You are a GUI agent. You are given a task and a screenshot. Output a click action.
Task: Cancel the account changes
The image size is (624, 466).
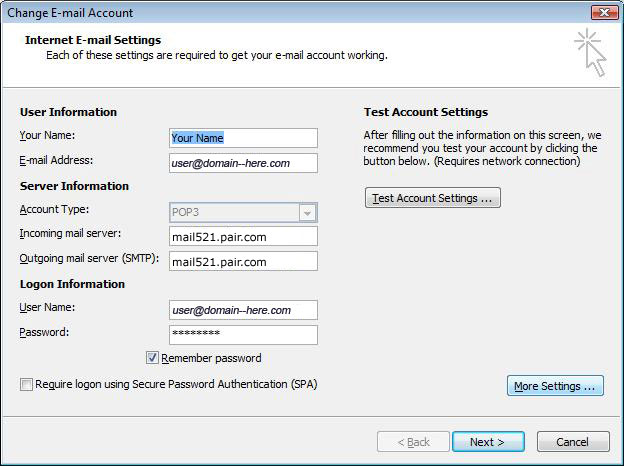(x=573, y=442)
